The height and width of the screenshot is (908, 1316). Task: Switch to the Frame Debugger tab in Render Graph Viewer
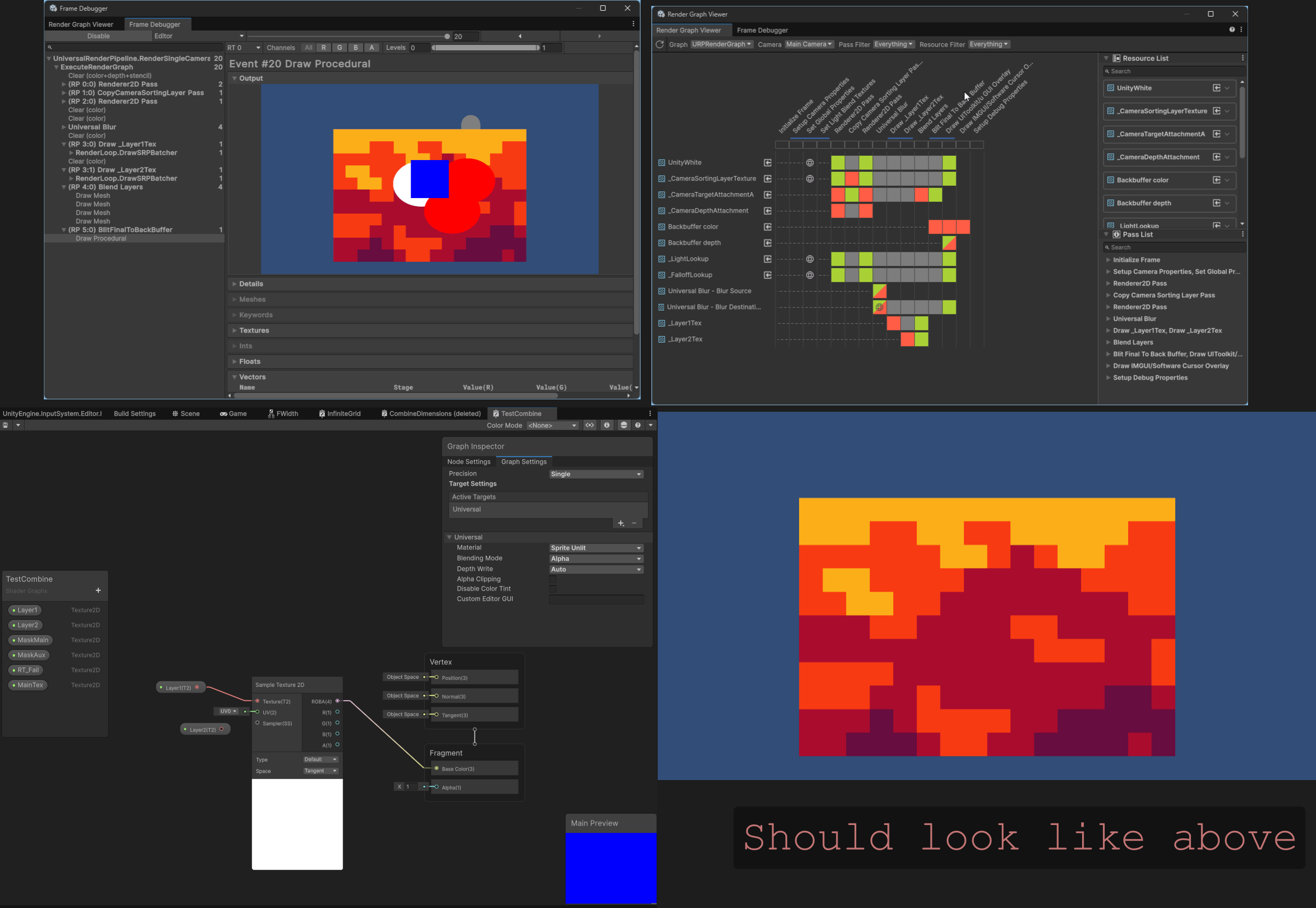(762, 30)
